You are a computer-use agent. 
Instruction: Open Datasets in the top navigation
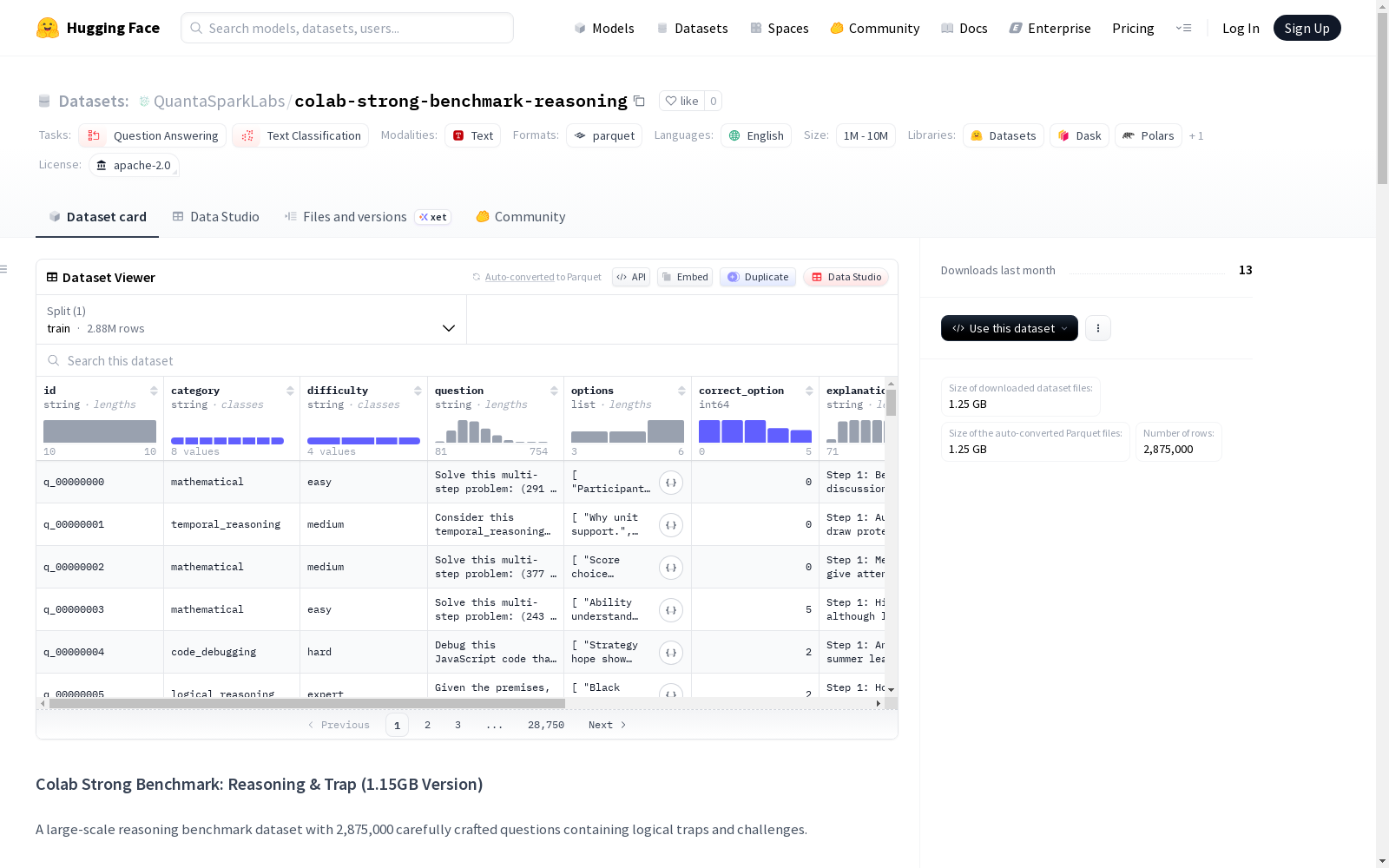click(692, 28)
